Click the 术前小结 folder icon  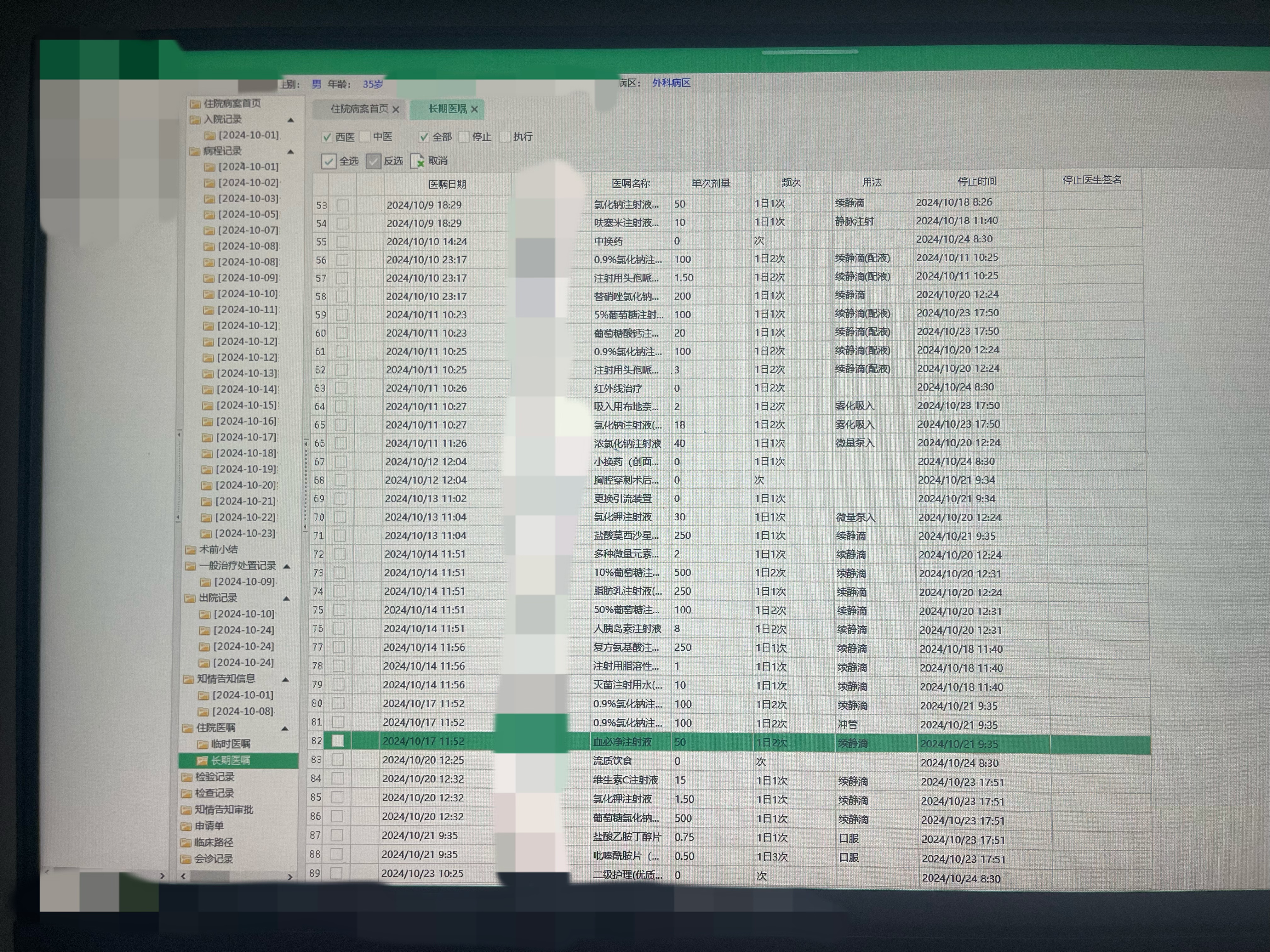(191, 549)
